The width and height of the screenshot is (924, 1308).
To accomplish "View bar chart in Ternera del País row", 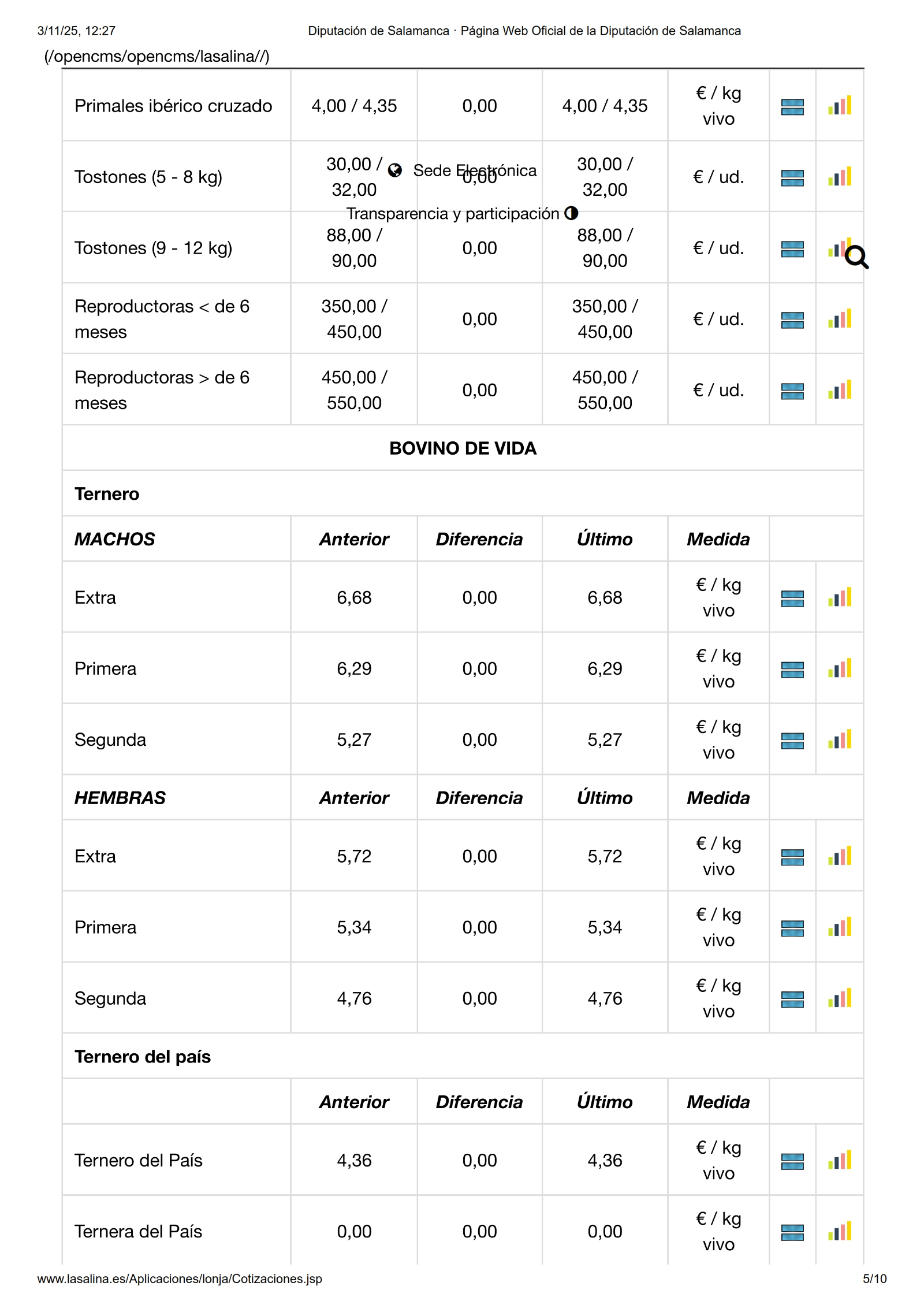I will click(x=839, y=1232).
